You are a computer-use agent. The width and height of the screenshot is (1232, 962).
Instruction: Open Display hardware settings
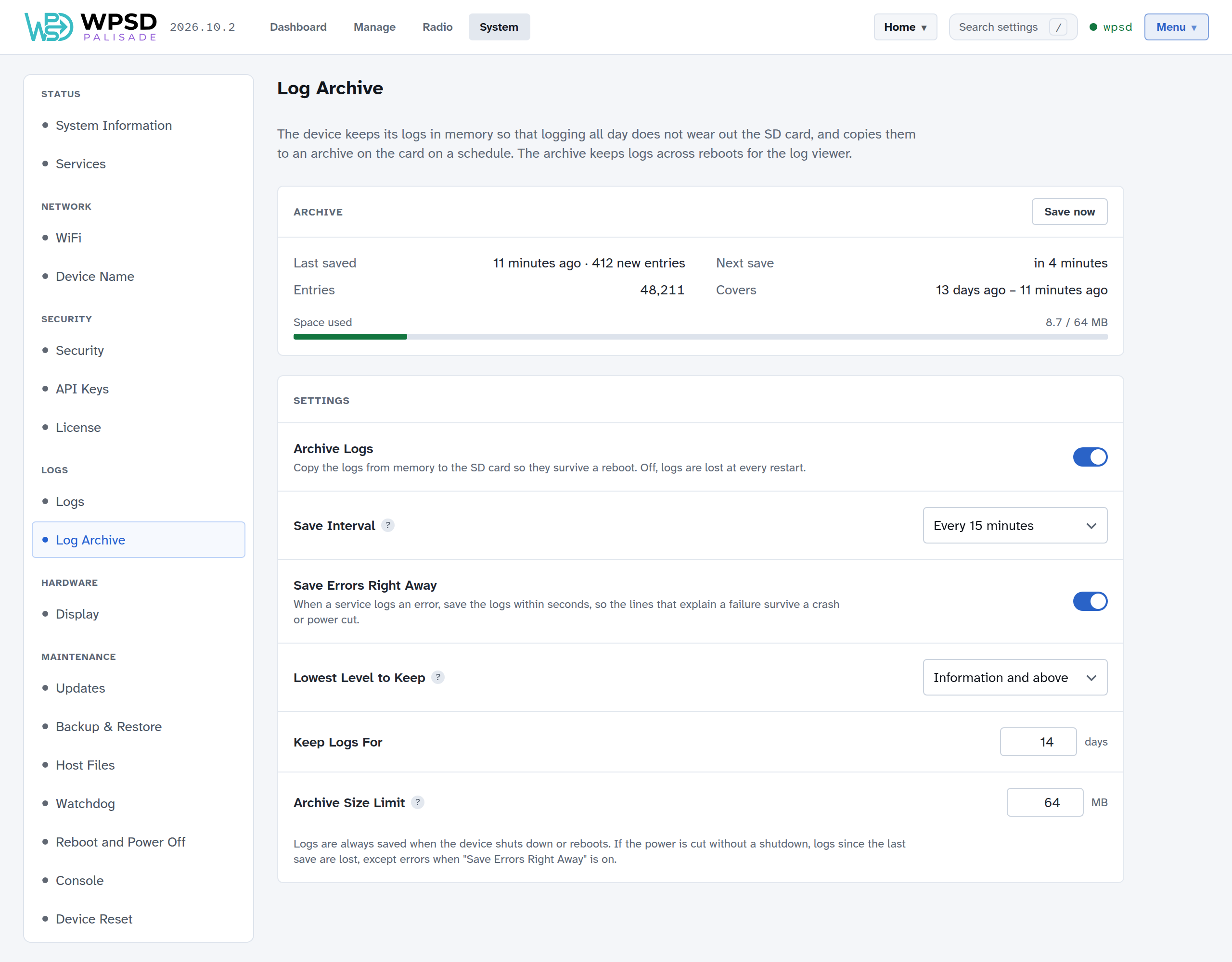click(x=138, y=614)
